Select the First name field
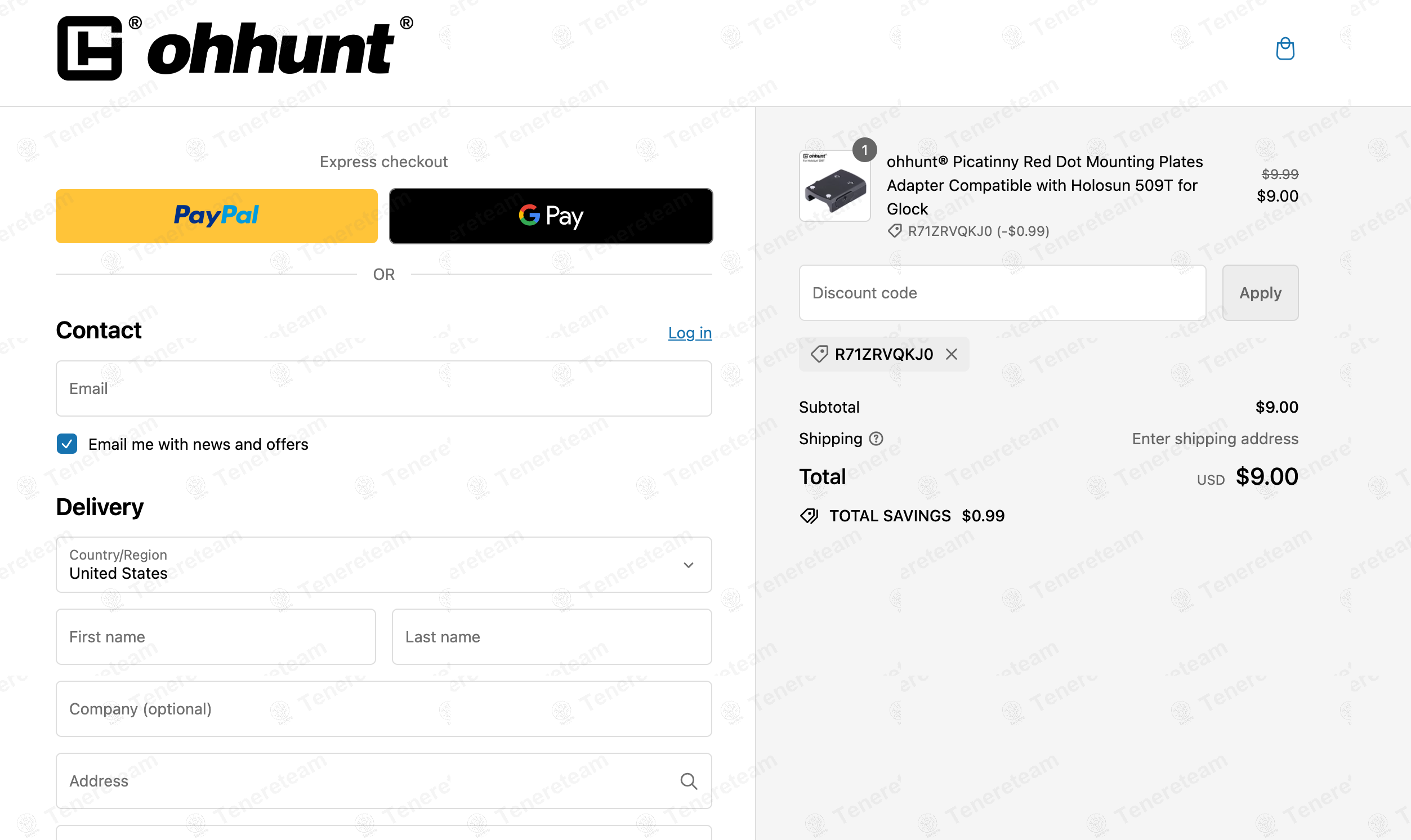This screenshot has width=1411, height=840. 216,637
